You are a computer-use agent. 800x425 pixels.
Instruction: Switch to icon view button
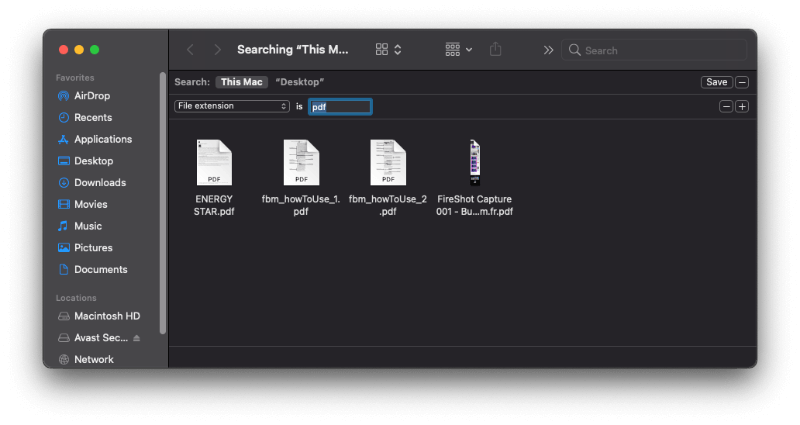382,49
